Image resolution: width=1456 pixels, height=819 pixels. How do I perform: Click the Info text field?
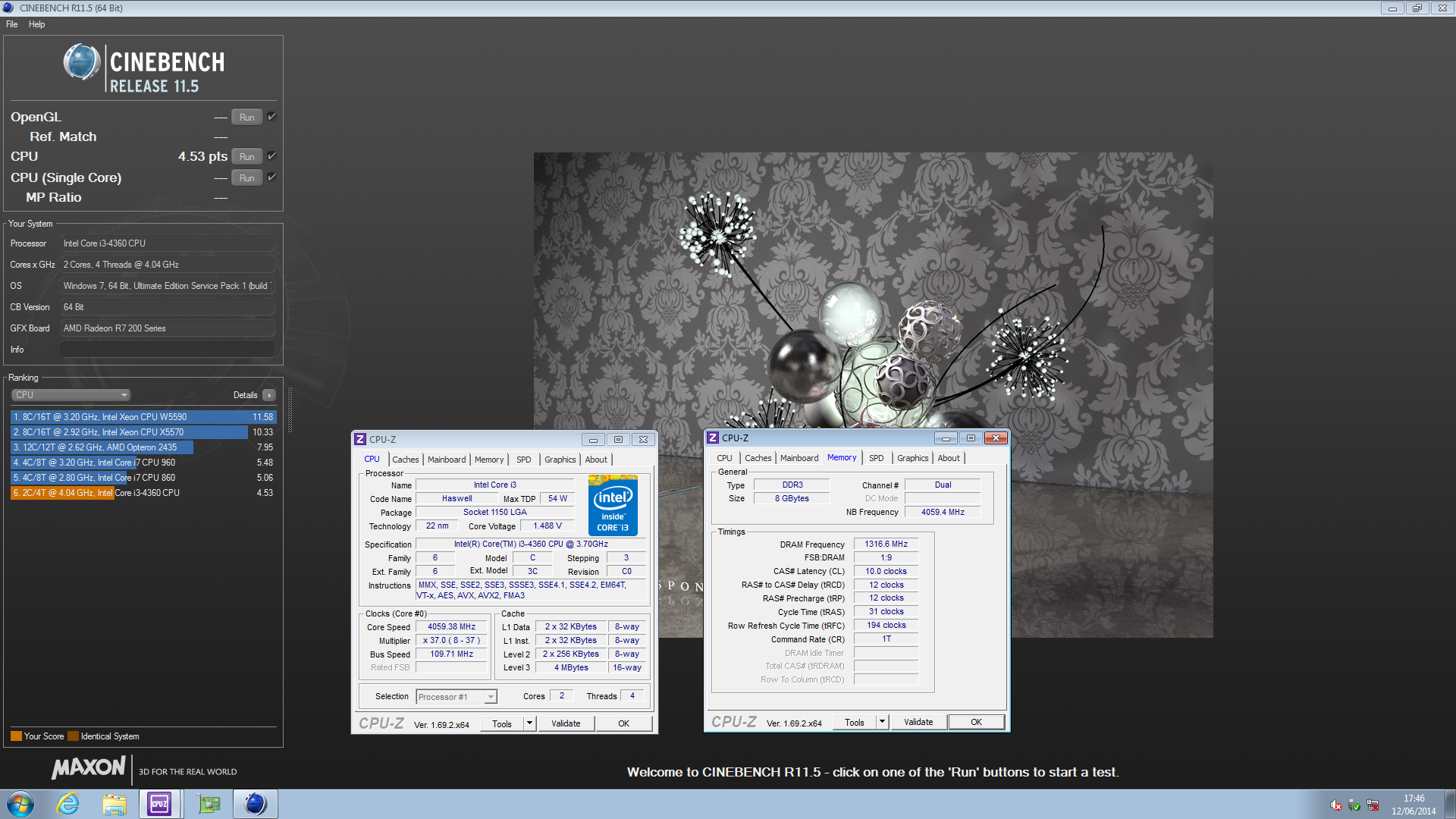pyautogui.click(x=167, y=350)
